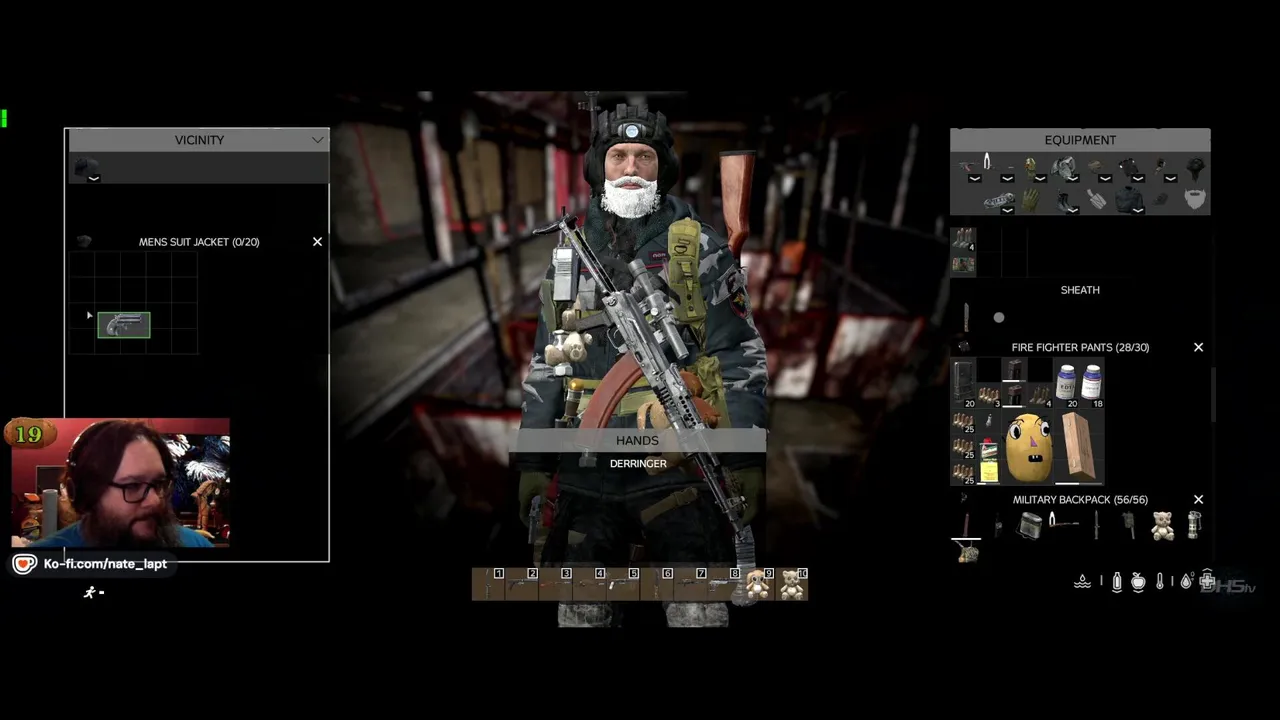Expand the boots chevron in Equipment

pos(1073,211)
